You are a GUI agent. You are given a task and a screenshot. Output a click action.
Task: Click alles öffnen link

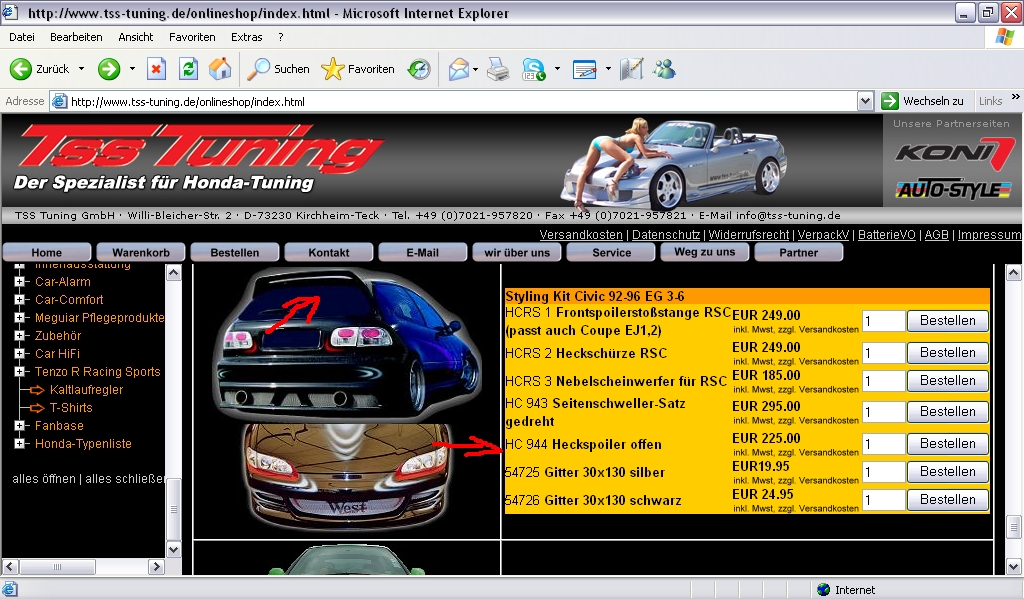pos(44,479)
